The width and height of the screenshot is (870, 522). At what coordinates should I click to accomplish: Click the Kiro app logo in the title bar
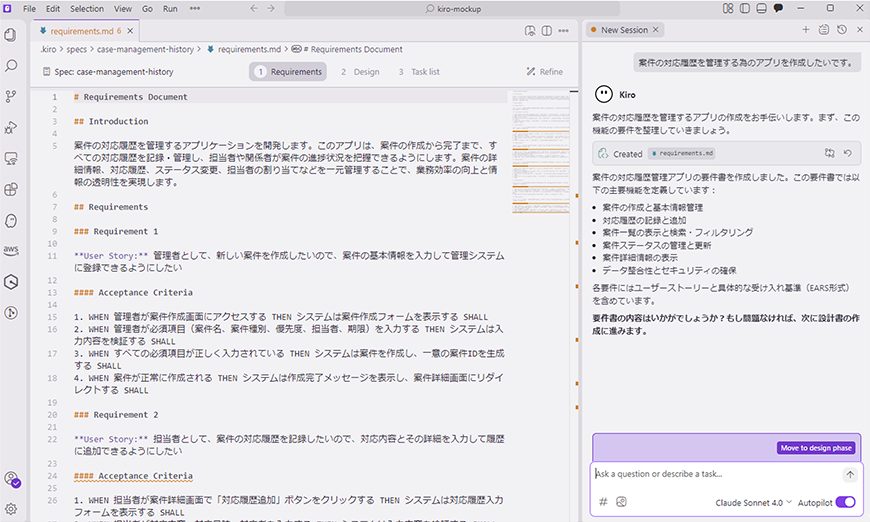[7, 8]
